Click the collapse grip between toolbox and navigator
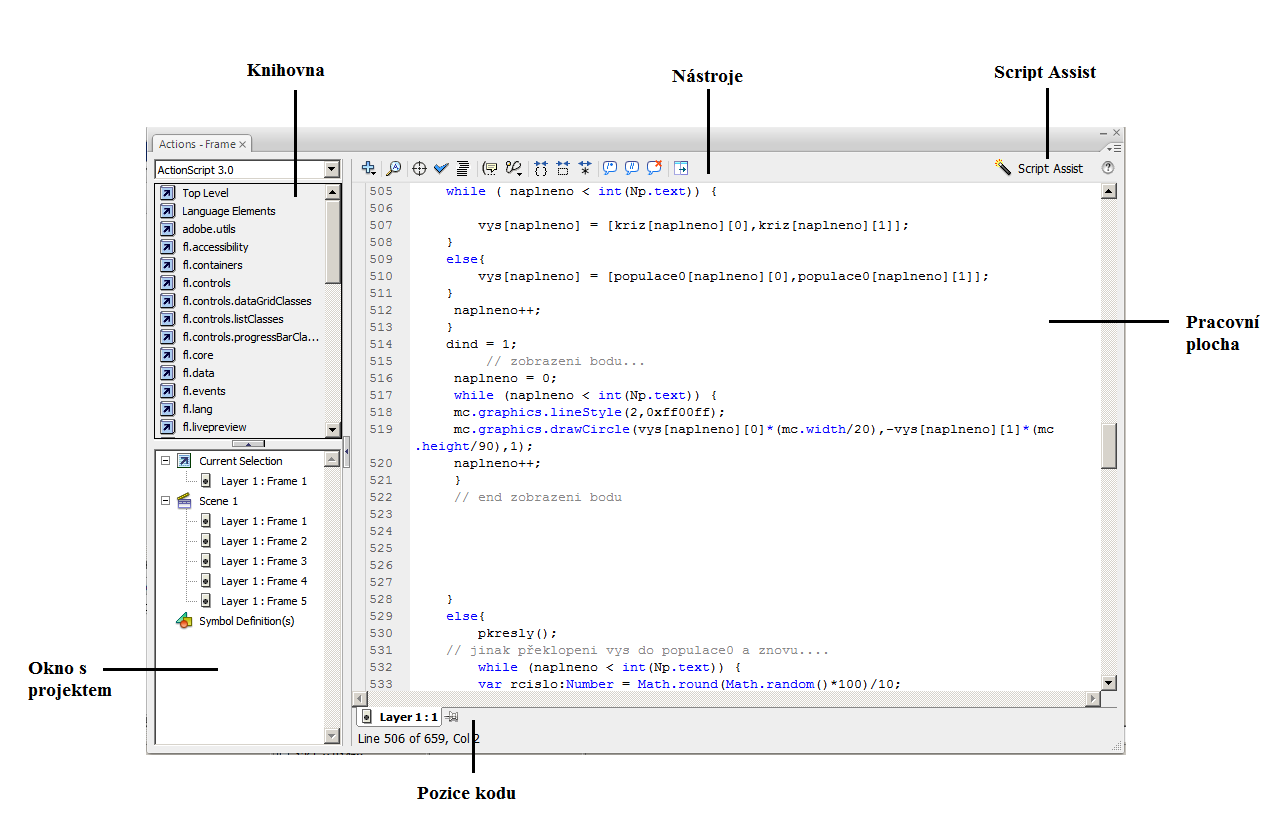This screenshot has height=814, width=1265. [248, 443]
